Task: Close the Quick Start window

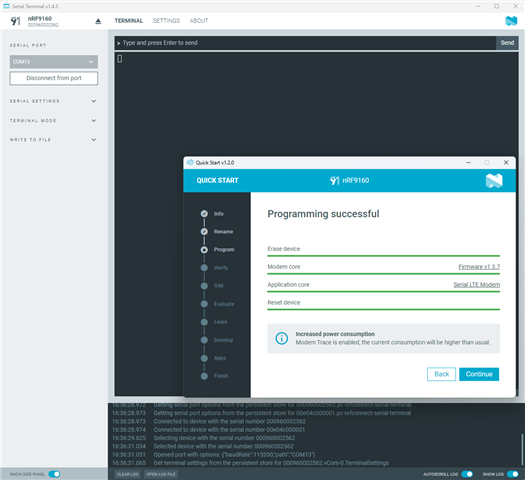Action: tap(506, 162)
